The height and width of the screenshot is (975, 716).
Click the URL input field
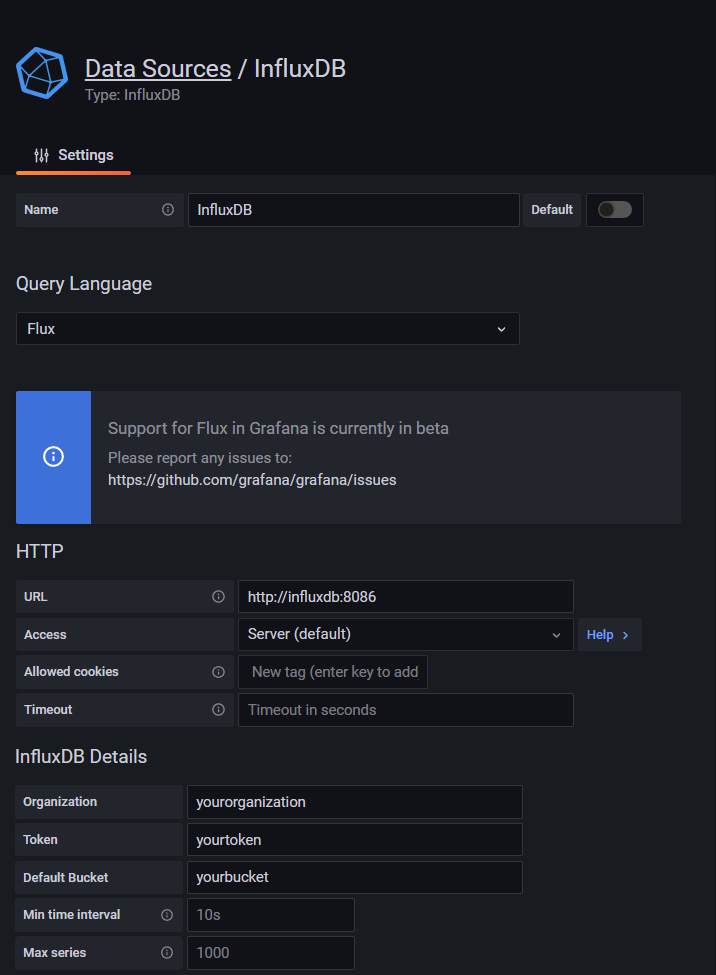406,596
